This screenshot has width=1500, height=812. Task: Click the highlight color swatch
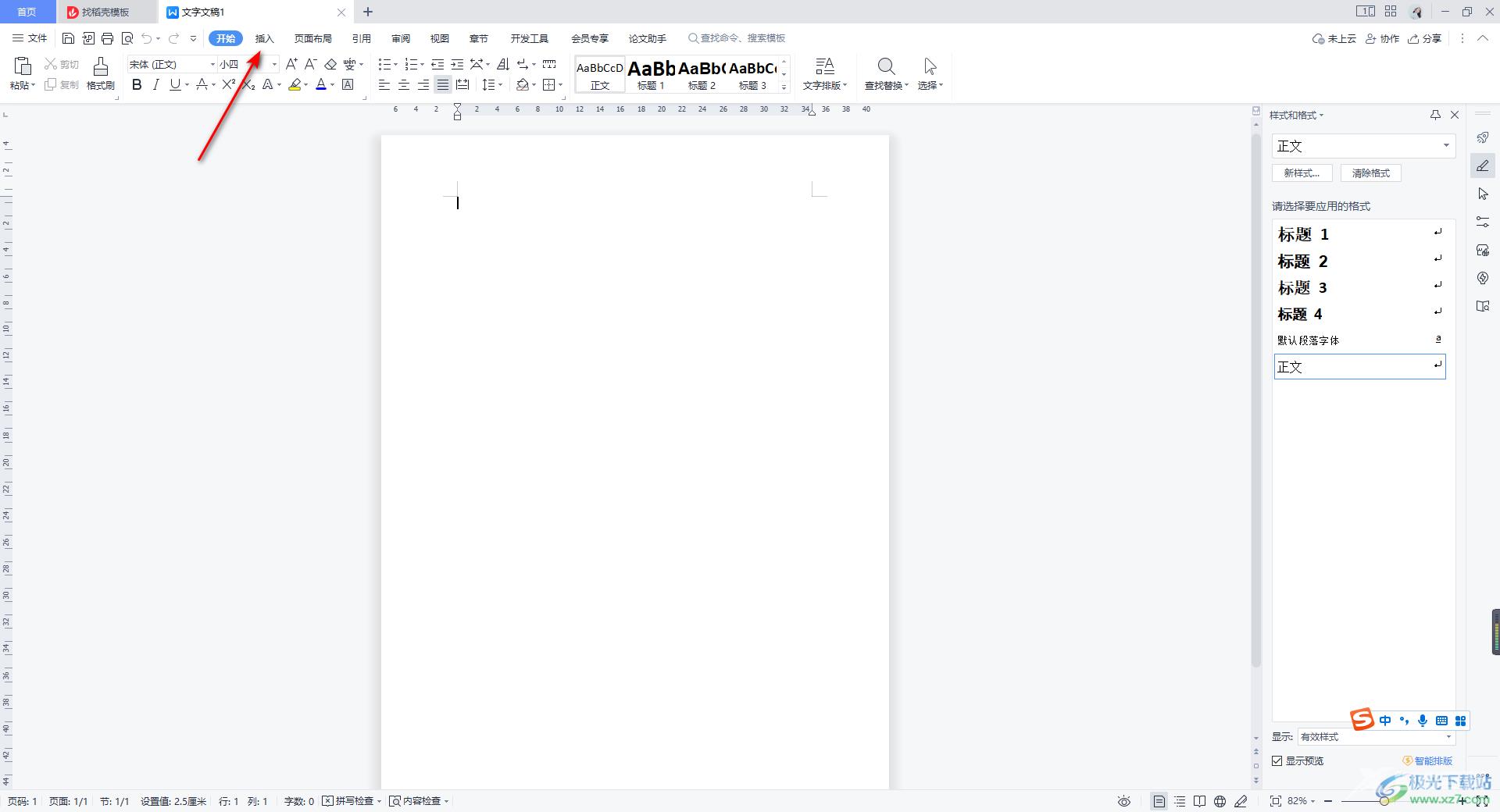pyautogui.click(x=295, y=84)
